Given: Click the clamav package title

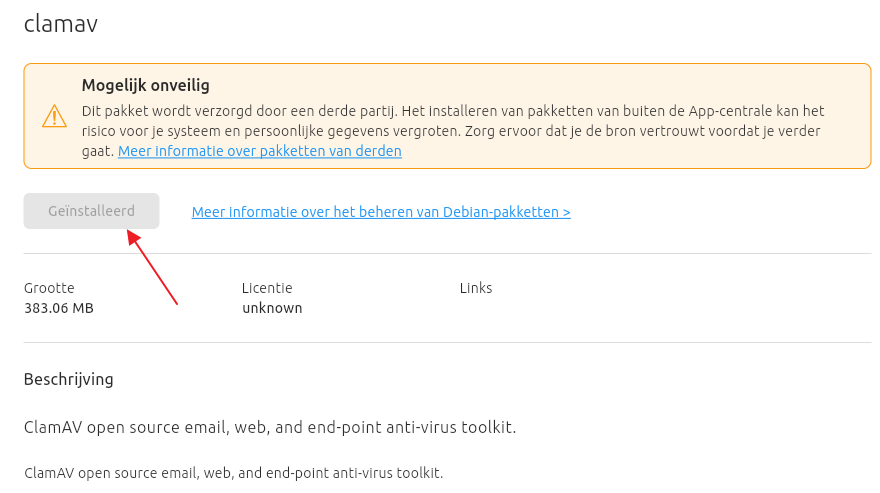Looking at the screenshot, I should click(x=61, y=24).
